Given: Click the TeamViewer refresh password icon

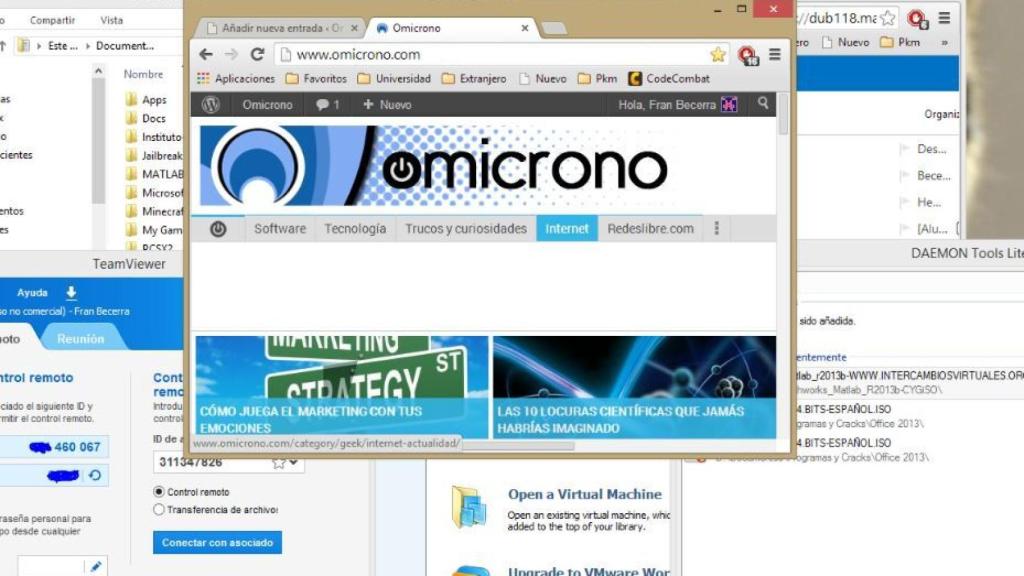Looking at the screenshot, I should coord(95,476).
